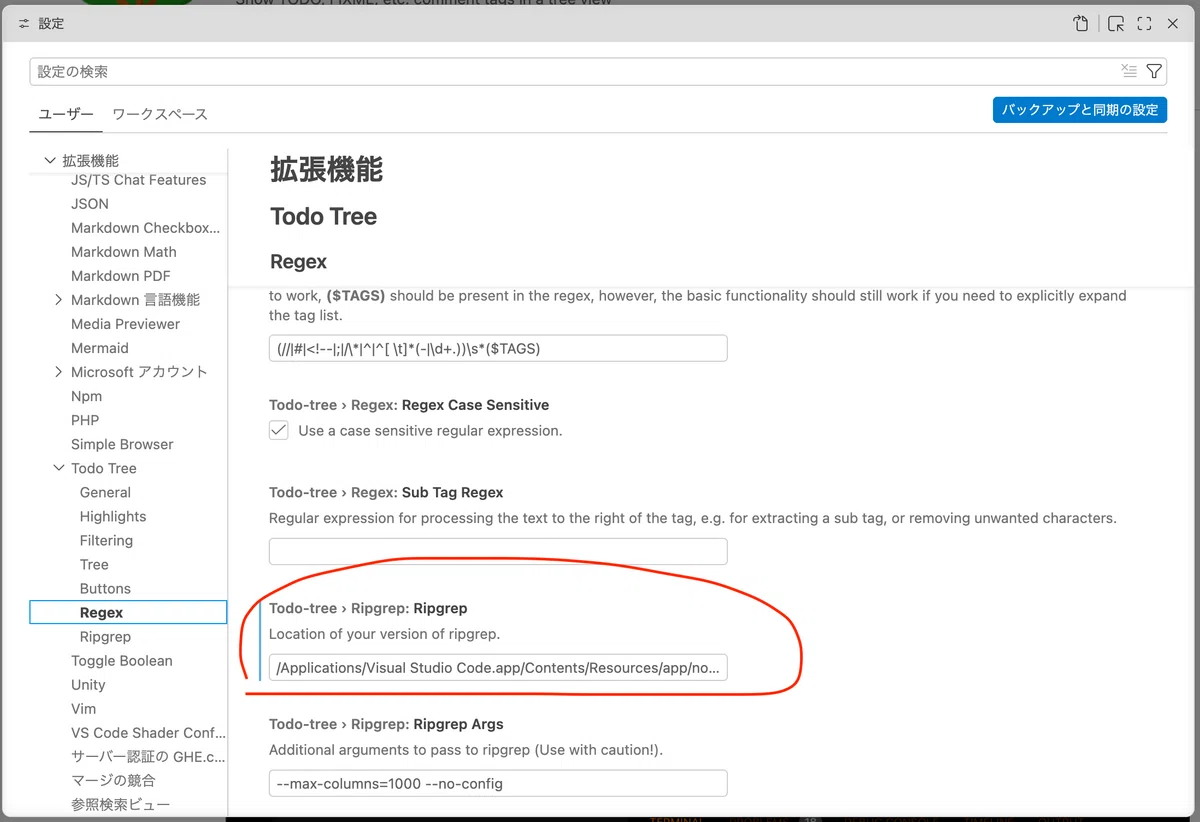Clear the settings search input via the clear icon
The width and height of the screenshot is (1200, 822).
(1129, 71)
